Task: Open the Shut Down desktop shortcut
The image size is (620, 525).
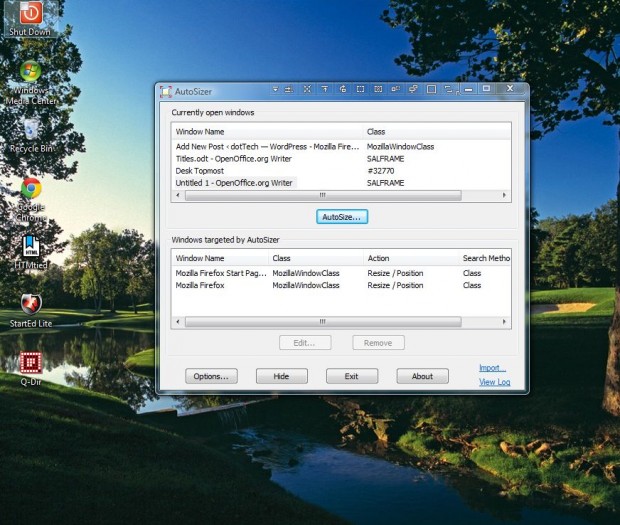Action: click(31, 15)
